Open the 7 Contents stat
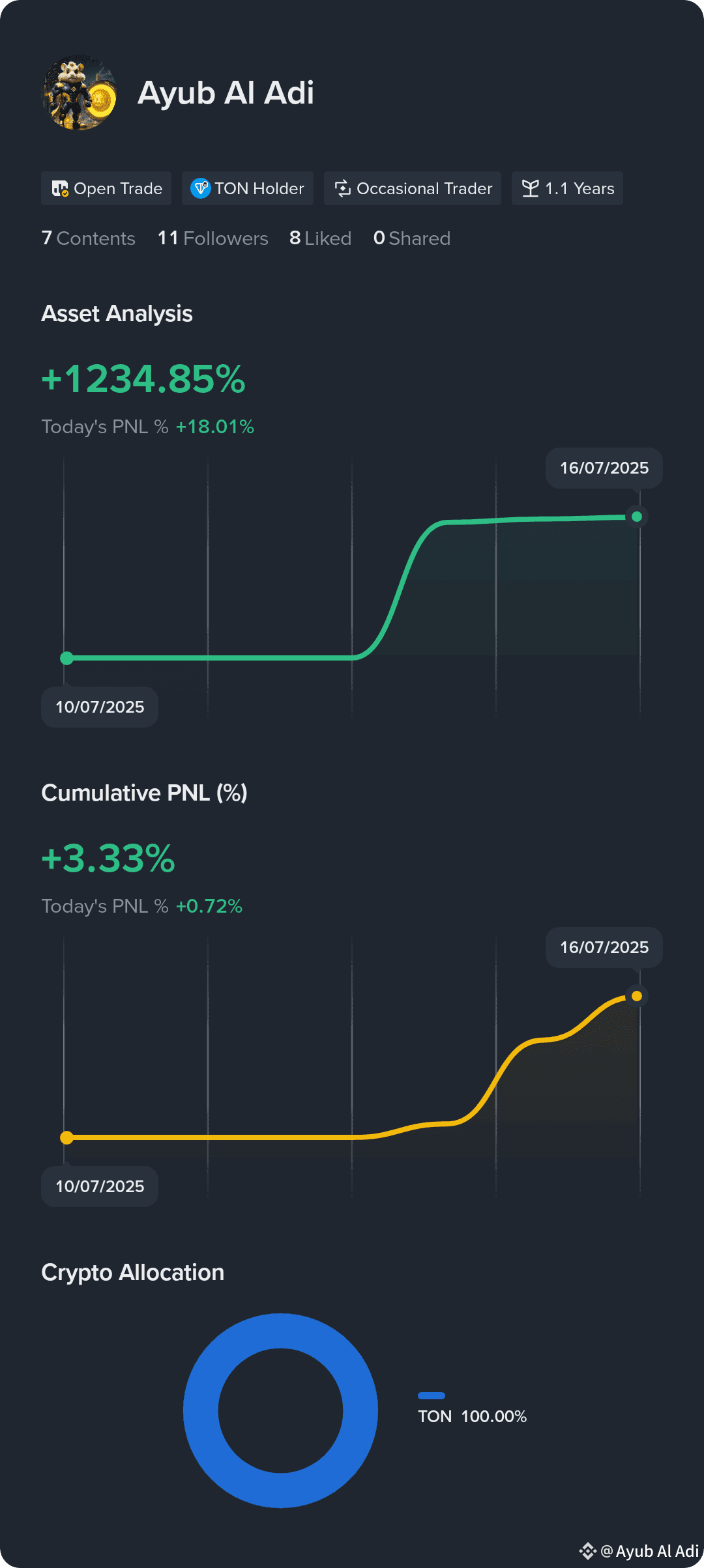Screen dimensions: 704x1568 point(89,238)
